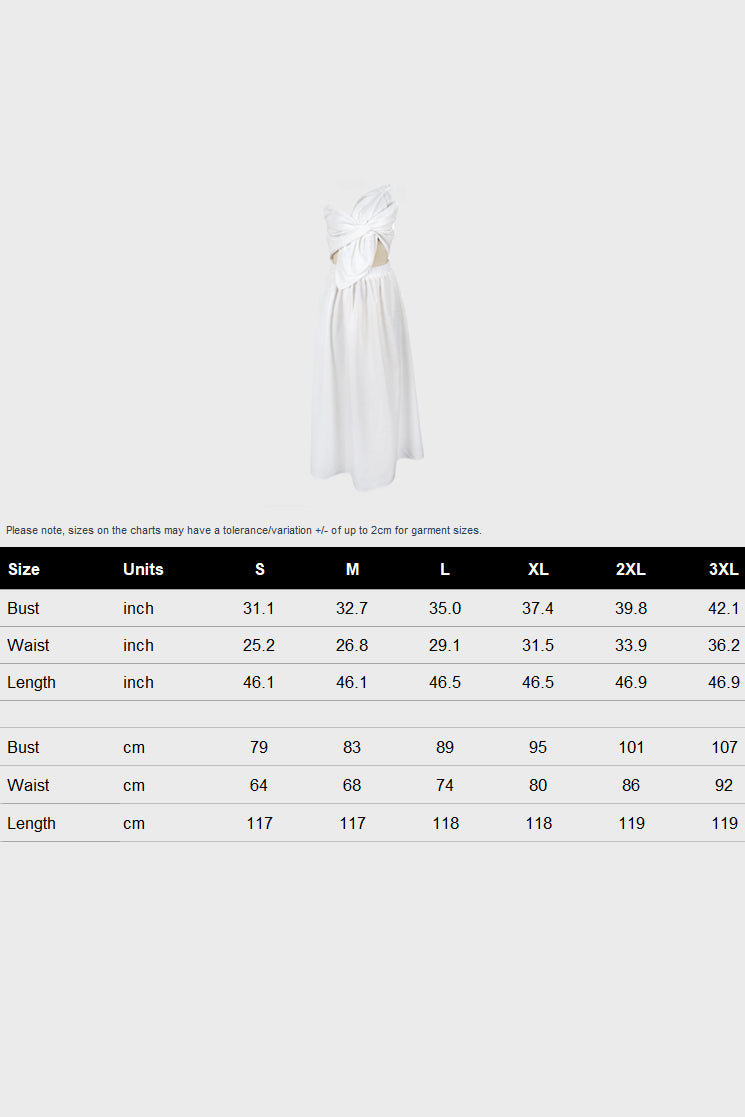
Task: Click the Waist label in the cm section
Action: (x=28, y=785)
